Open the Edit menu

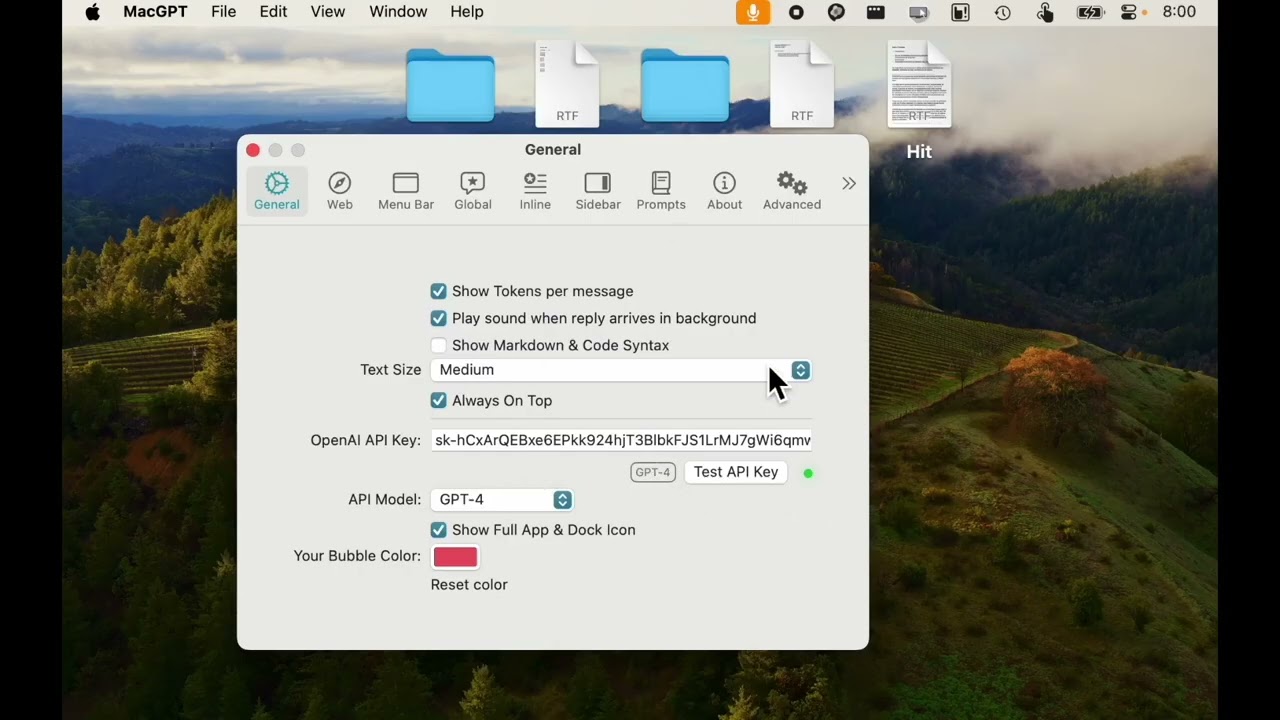click(x=273, y=12)
